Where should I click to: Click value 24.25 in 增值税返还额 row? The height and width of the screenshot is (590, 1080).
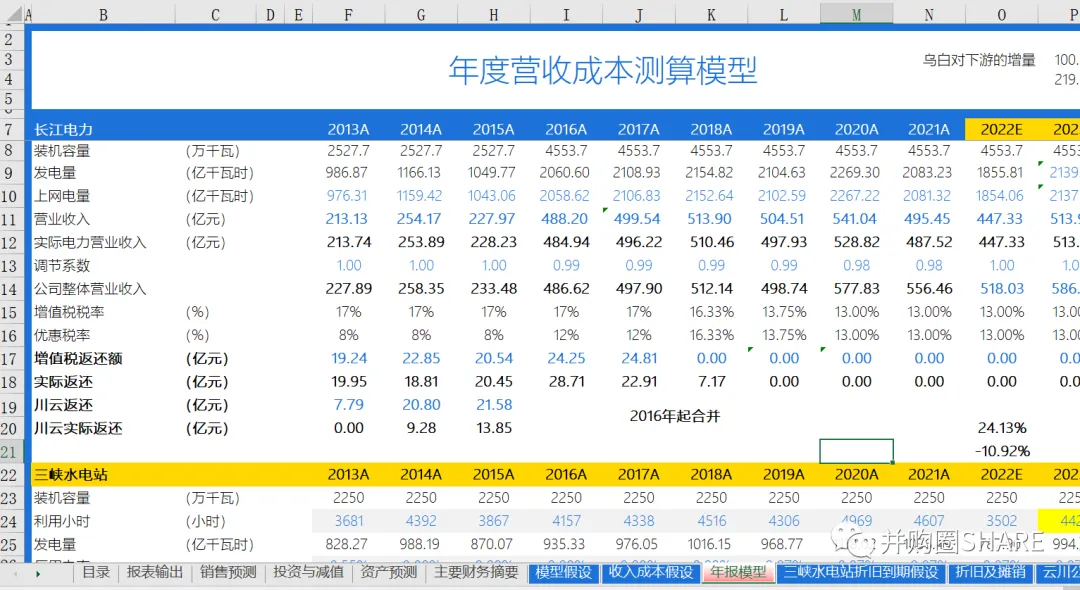point(566,359)
